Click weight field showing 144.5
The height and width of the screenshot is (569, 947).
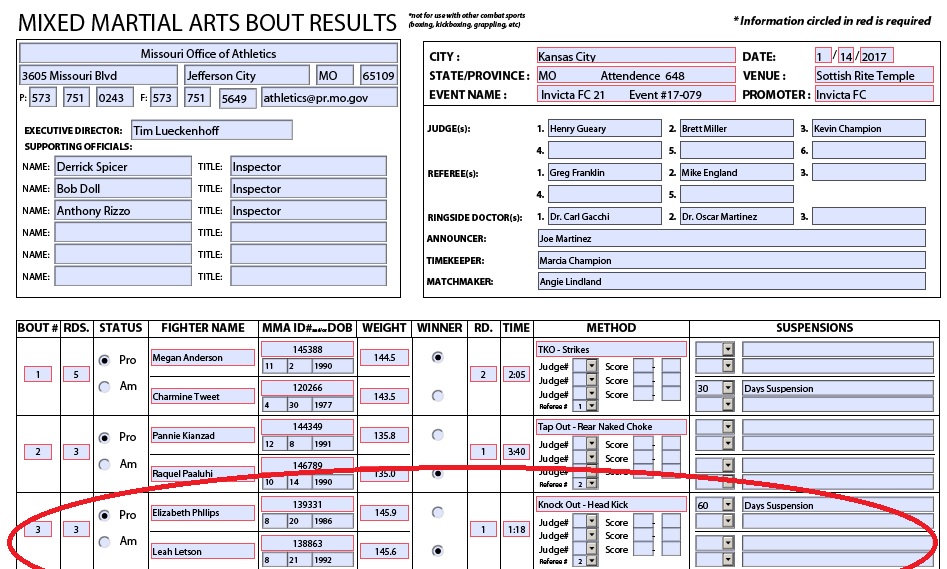pos(384,358)
